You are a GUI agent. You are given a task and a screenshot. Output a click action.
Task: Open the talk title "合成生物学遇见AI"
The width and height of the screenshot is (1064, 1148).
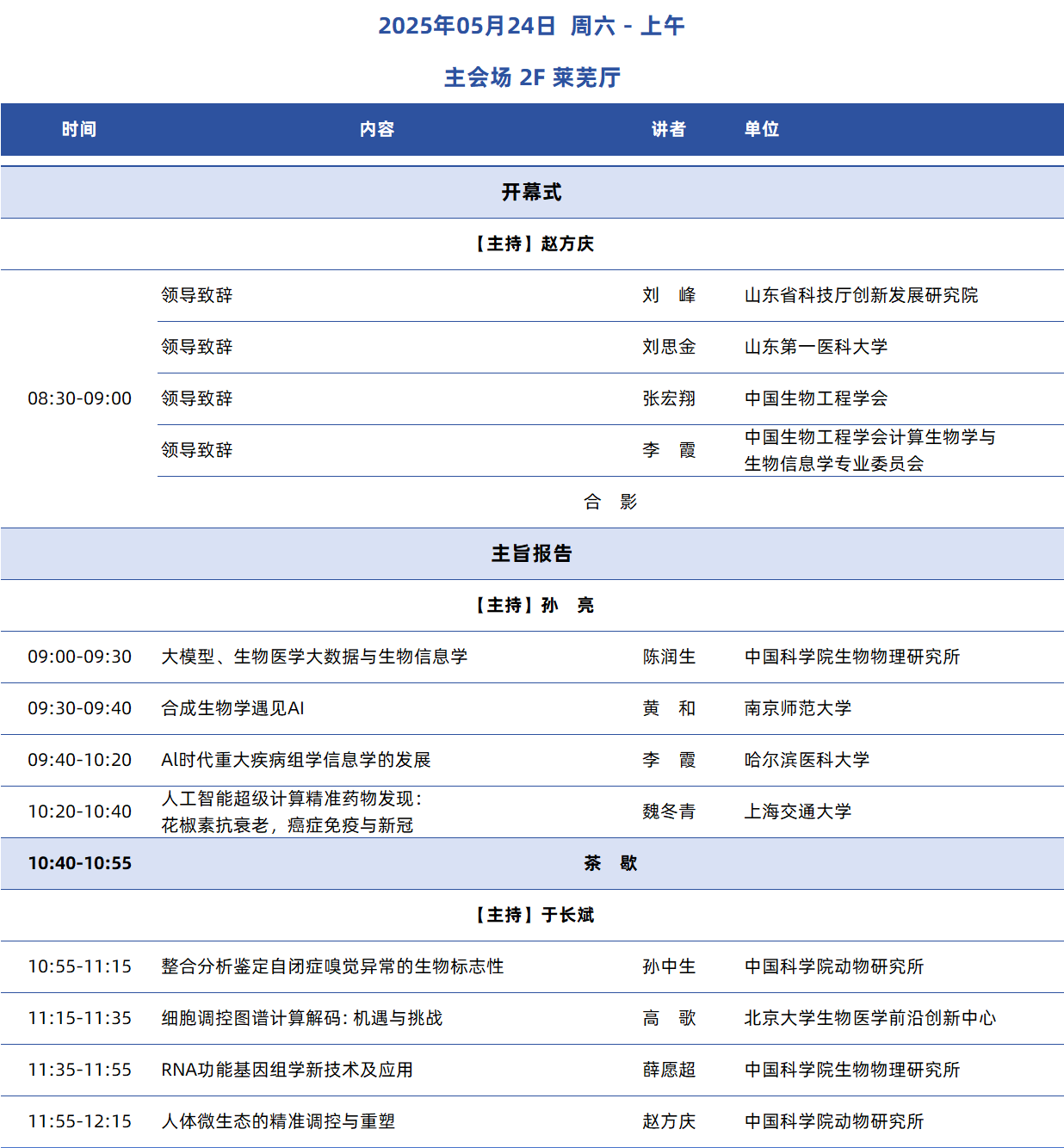point(232,708)
